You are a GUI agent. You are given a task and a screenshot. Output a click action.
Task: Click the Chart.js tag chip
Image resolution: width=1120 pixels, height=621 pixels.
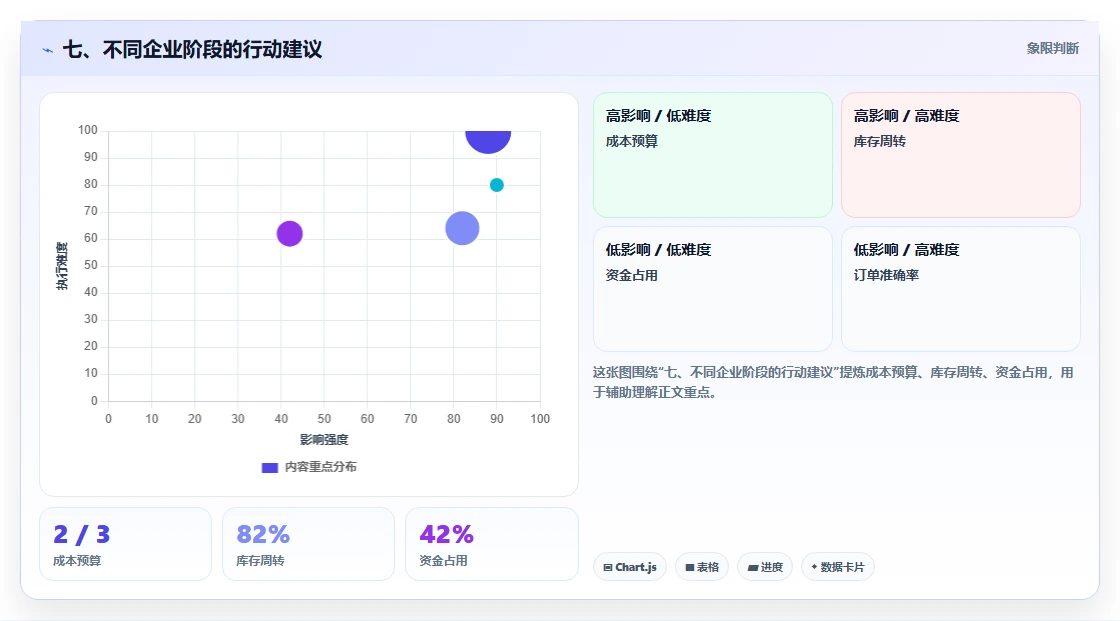point(630,567)
